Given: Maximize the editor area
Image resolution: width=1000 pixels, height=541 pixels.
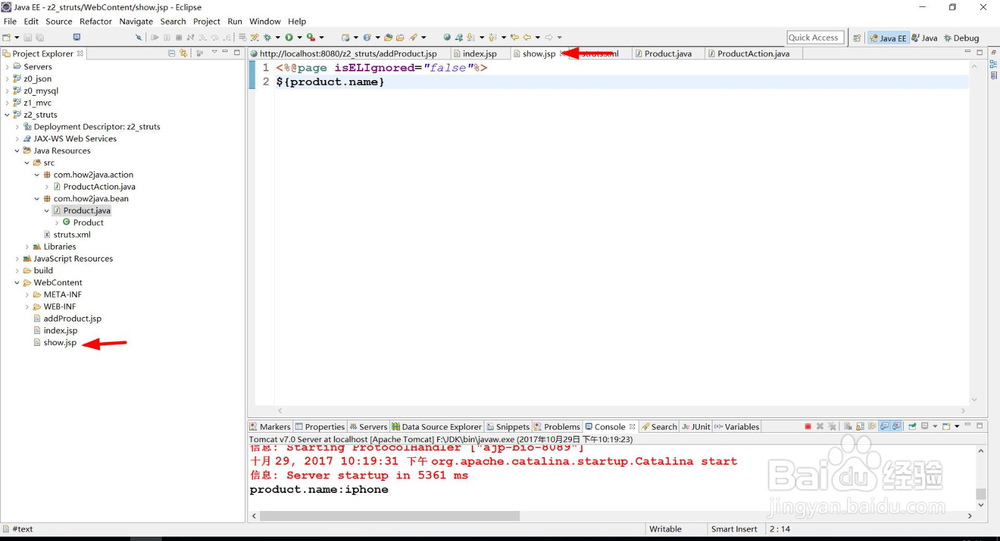Looking at the screenshot, I should pos(980,52).
